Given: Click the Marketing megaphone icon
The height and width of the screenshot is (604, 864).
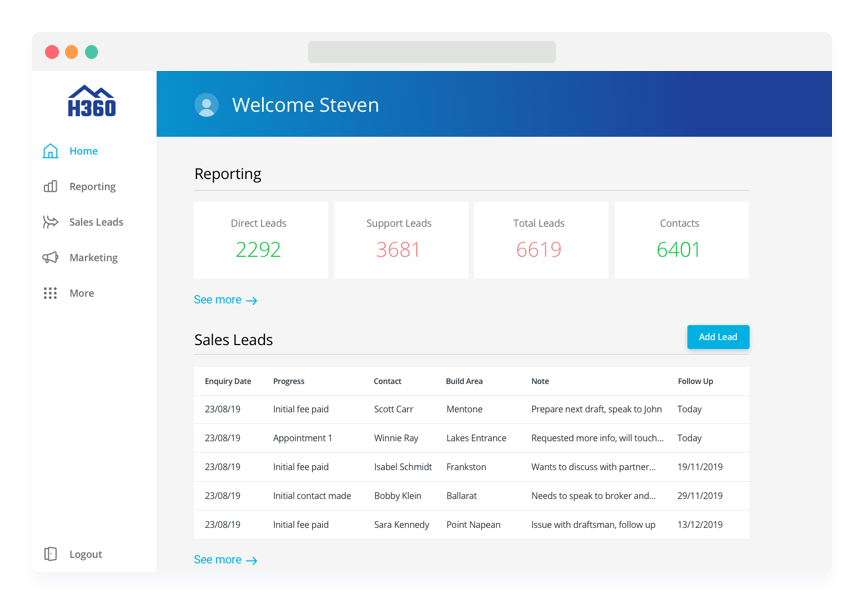Looking at the screenshot, I should (50, 257).
